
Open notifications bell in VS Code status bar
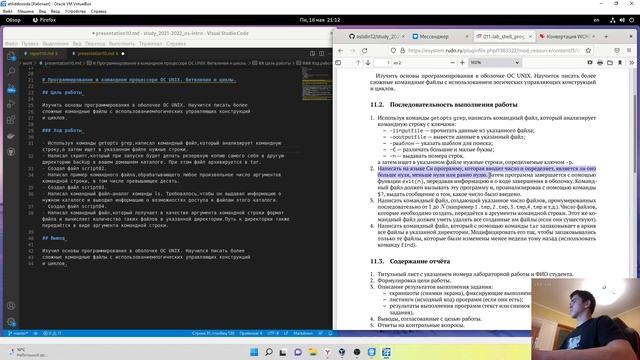pyautogui.click(x=330, y=333)
